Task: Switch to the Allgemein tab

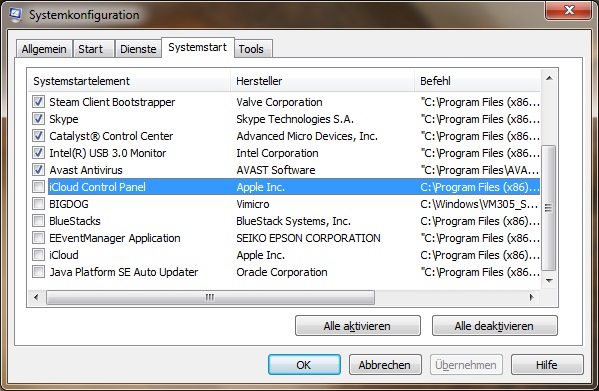Action: click(44, 49)
